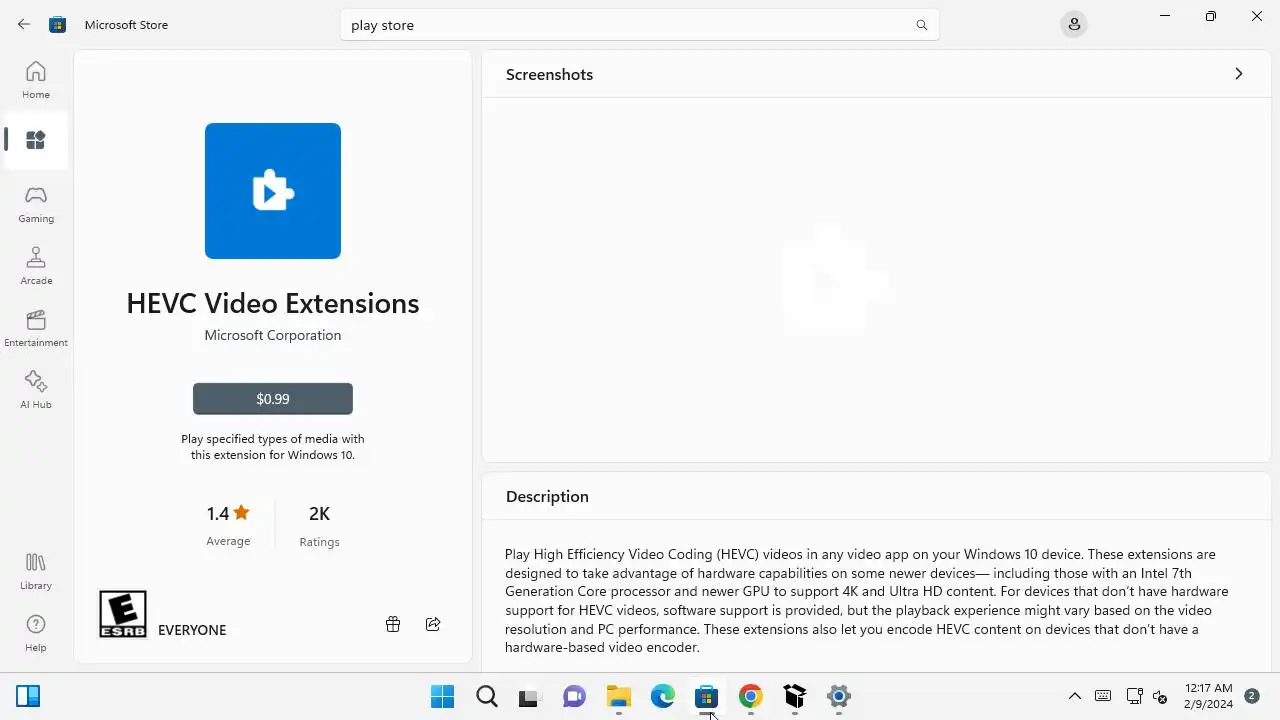Show hidden icons in the system tray

click(x=1075, y=696)
